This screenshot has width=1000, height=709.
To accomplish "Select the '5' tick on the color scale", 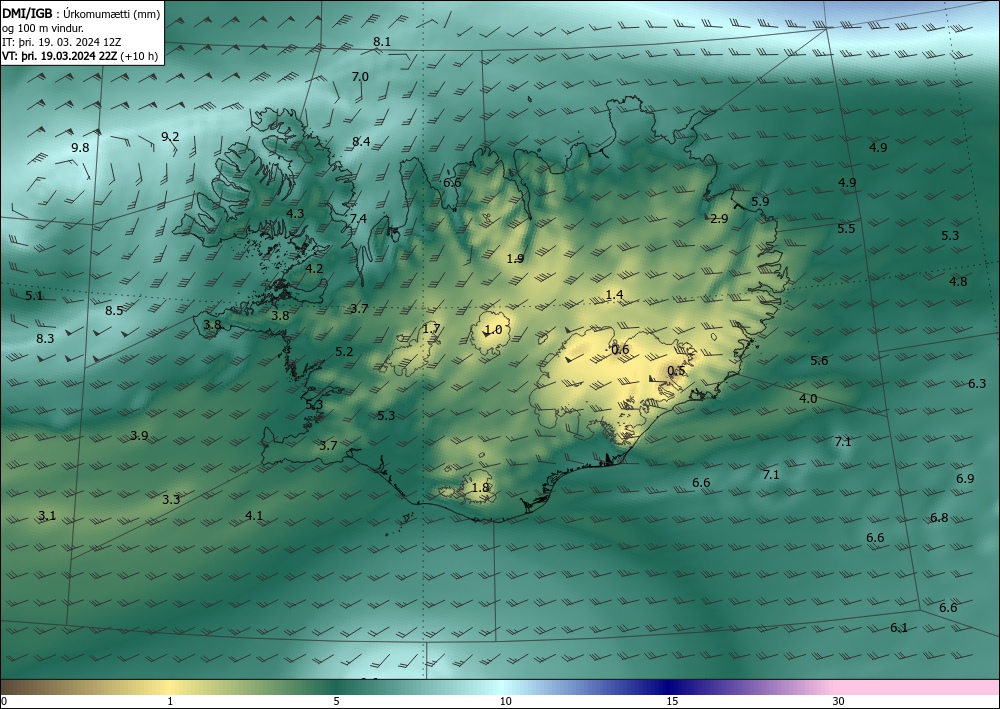I will pyautogui.click(x=337, y=701).
